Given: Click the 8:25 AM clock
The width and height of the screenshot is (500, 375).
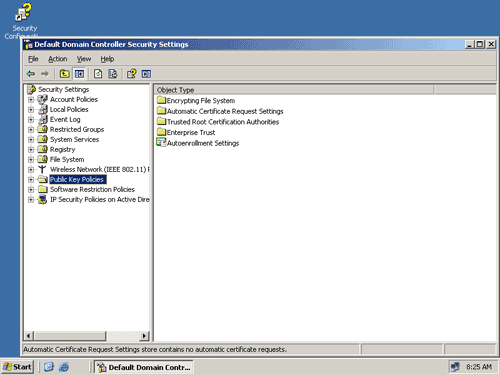Looking at the screenshot, I should coord(479,367).
